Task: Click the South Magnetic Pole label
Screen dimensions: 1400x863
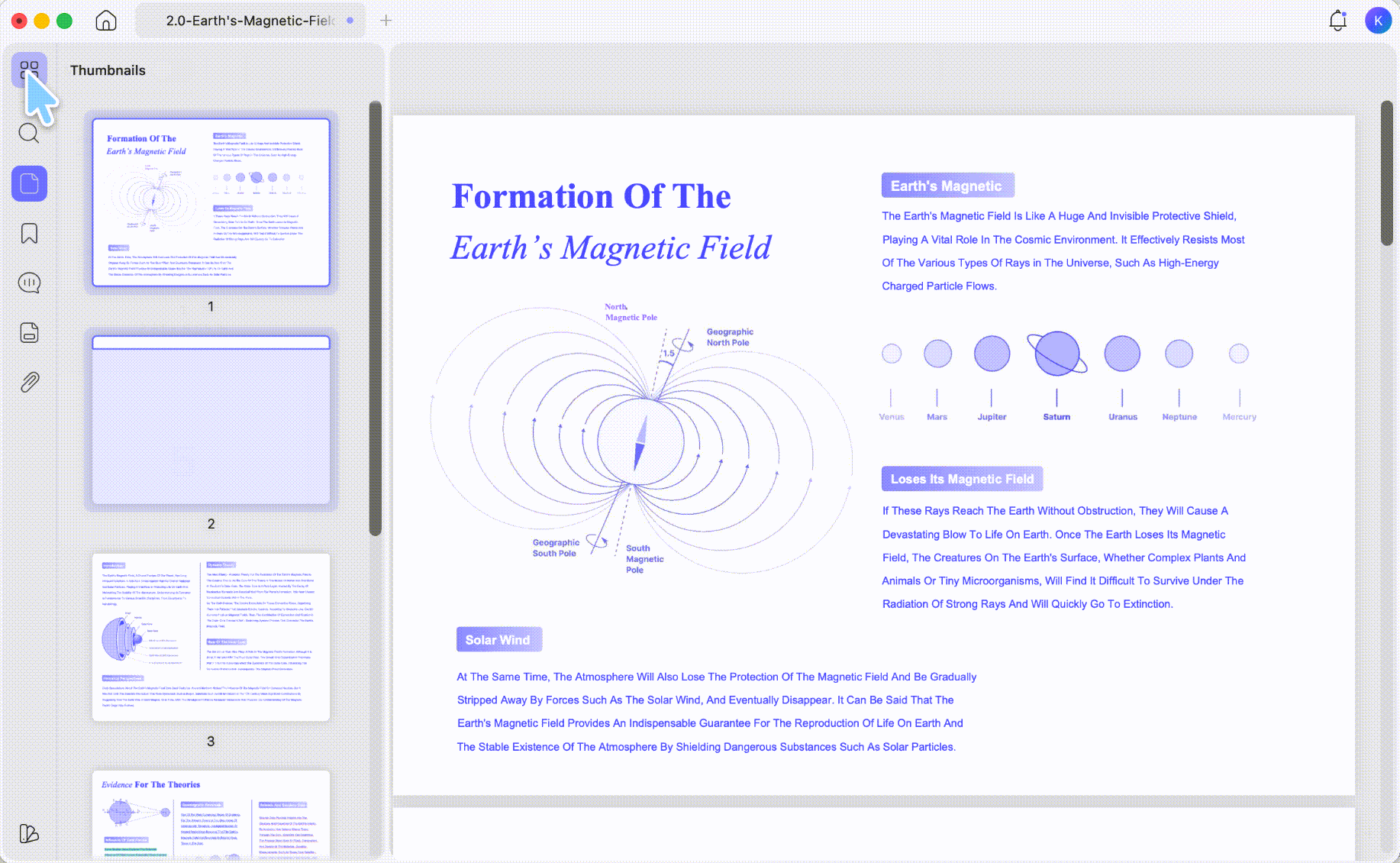Action: pyautogui.click(x=644, y=559)
